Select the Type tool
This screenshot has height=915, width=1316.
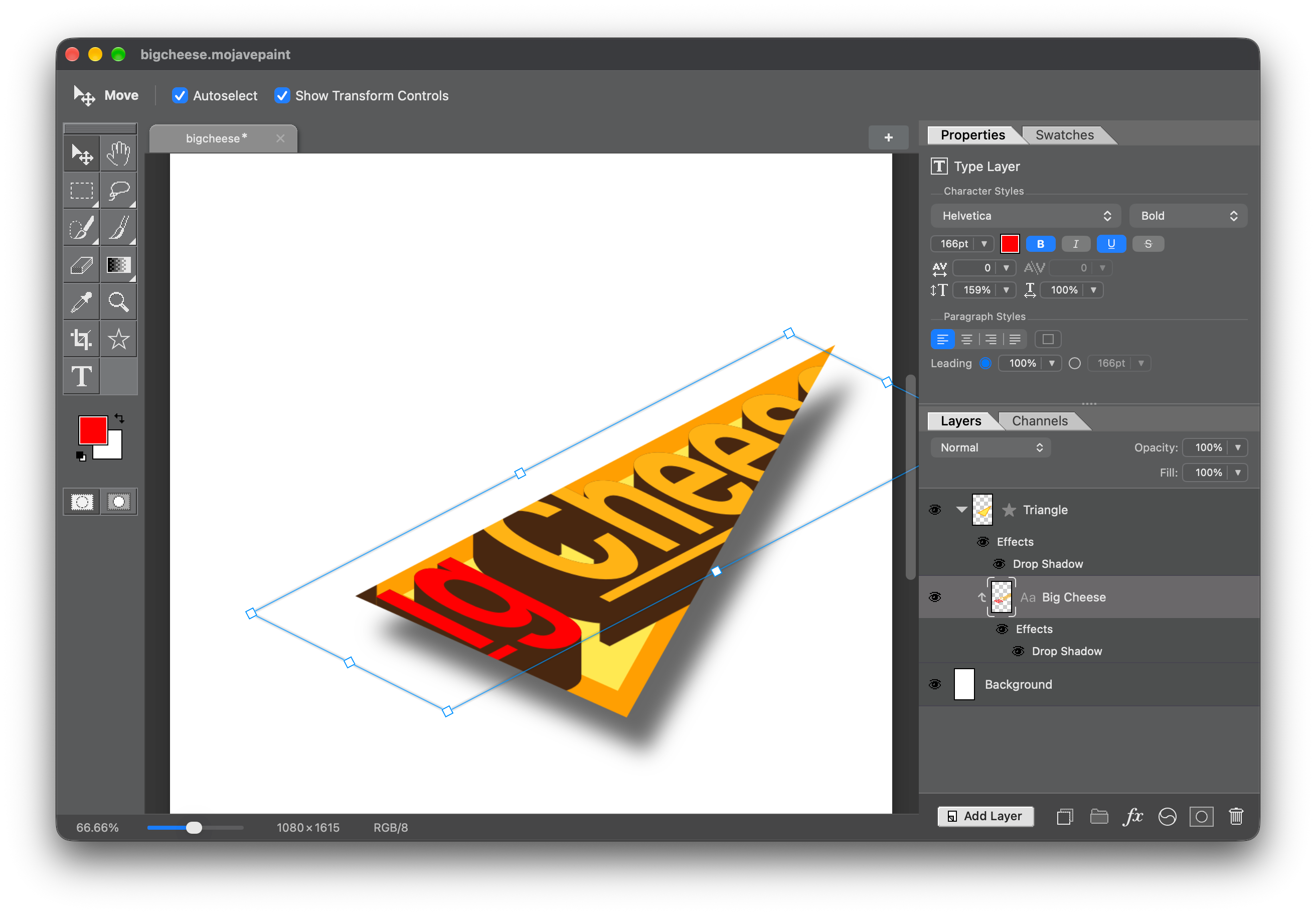pos(81,377)
